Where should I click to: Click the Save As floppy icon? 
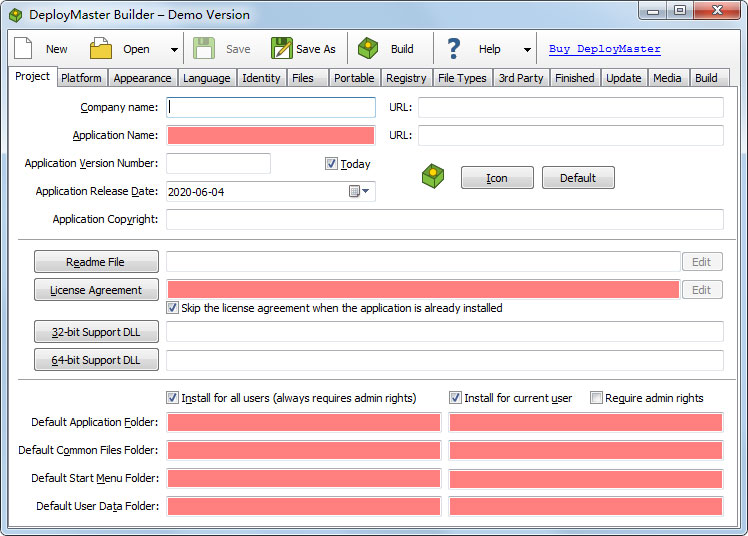pyautogui.click(x=282, y=49)
